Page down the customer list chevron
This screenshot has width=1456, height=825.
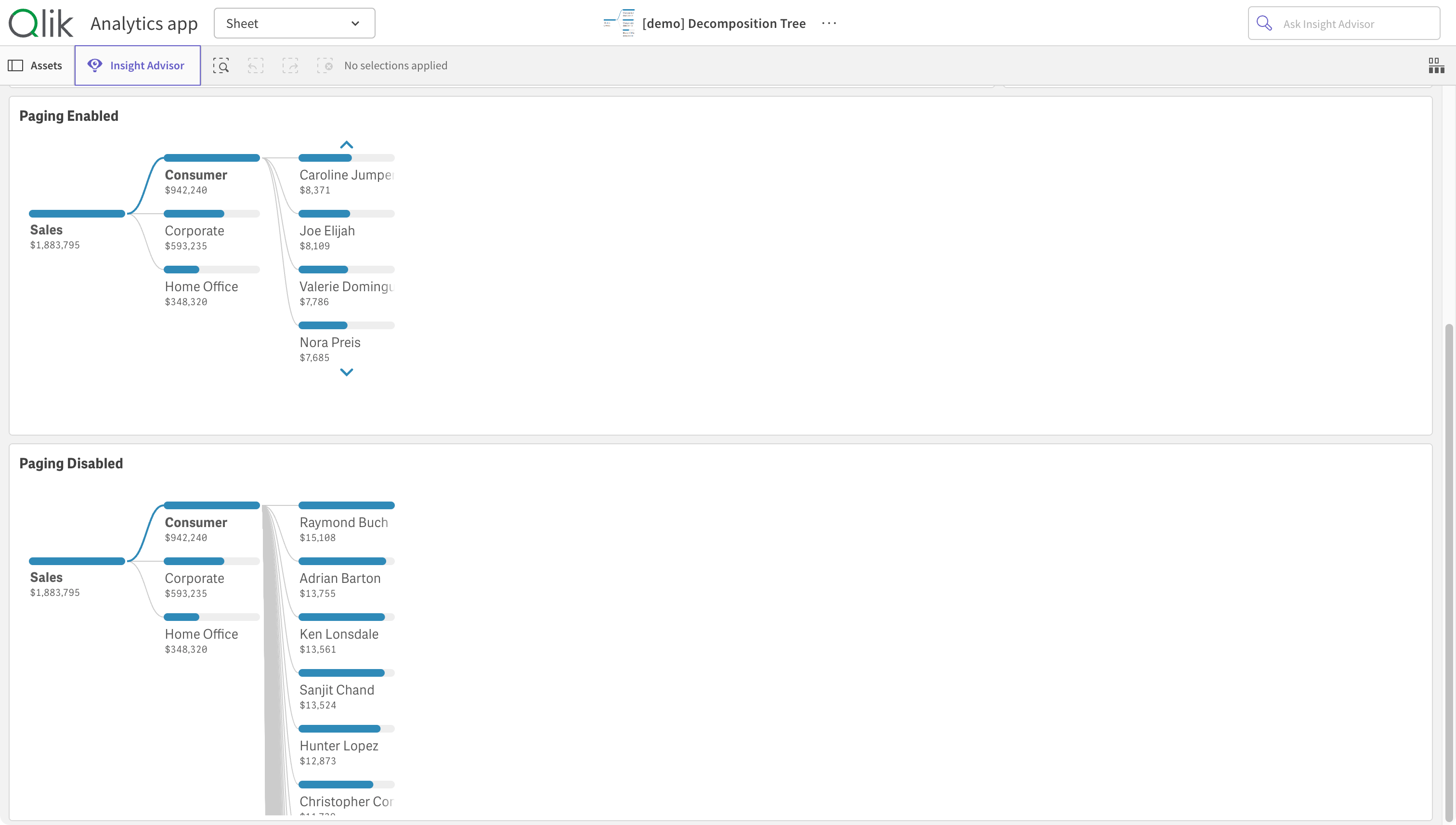click(346, 372)
